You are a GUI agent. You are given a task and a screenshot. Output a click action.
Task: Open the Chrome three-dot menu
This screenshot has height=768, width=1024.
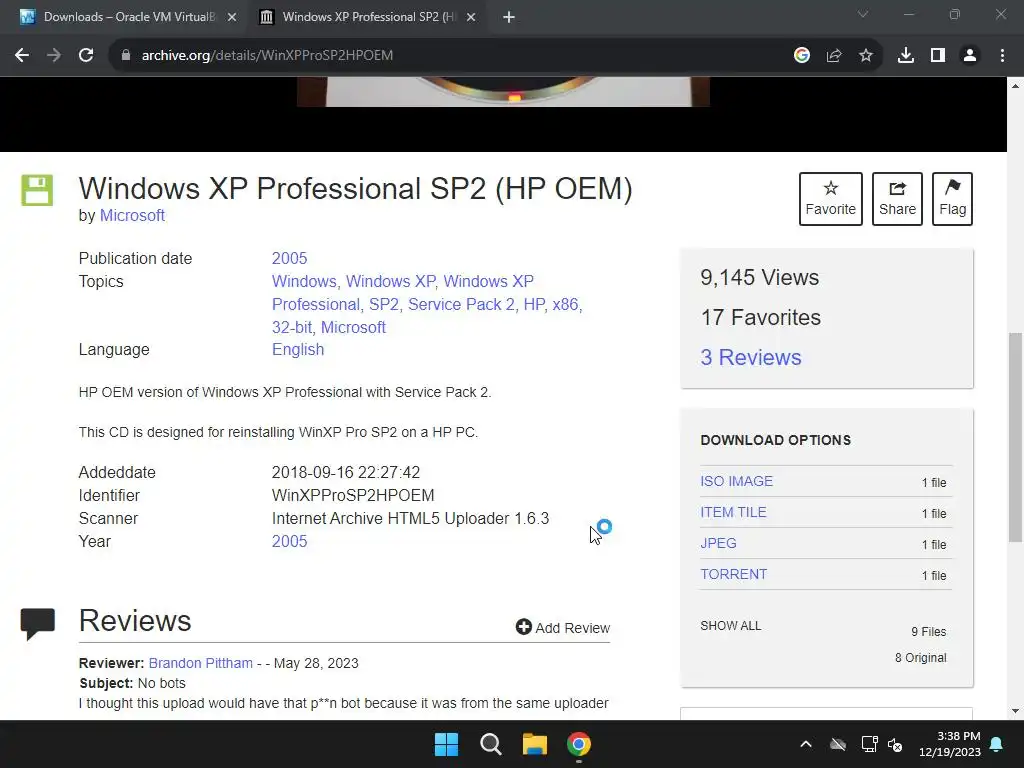pos(1002,56)
